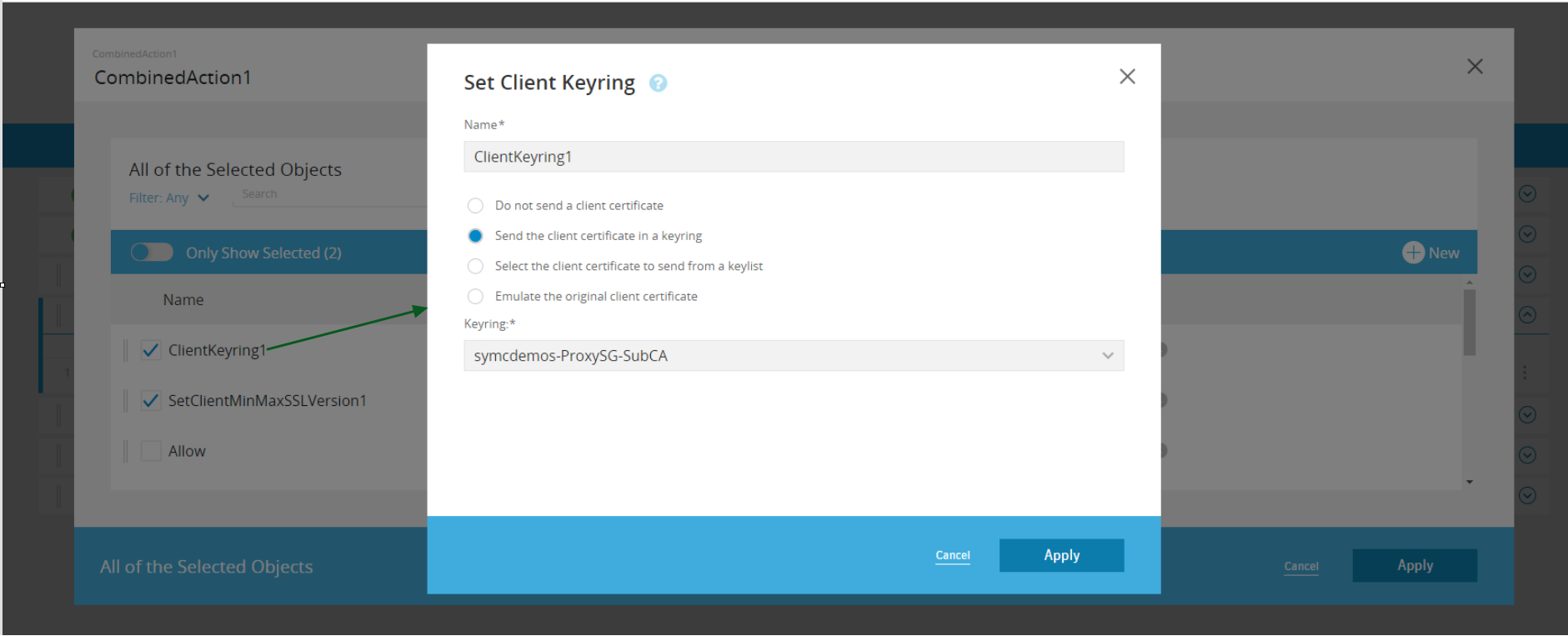
Task: Open the Filter: Any dropdown
Action: (169, 198)
